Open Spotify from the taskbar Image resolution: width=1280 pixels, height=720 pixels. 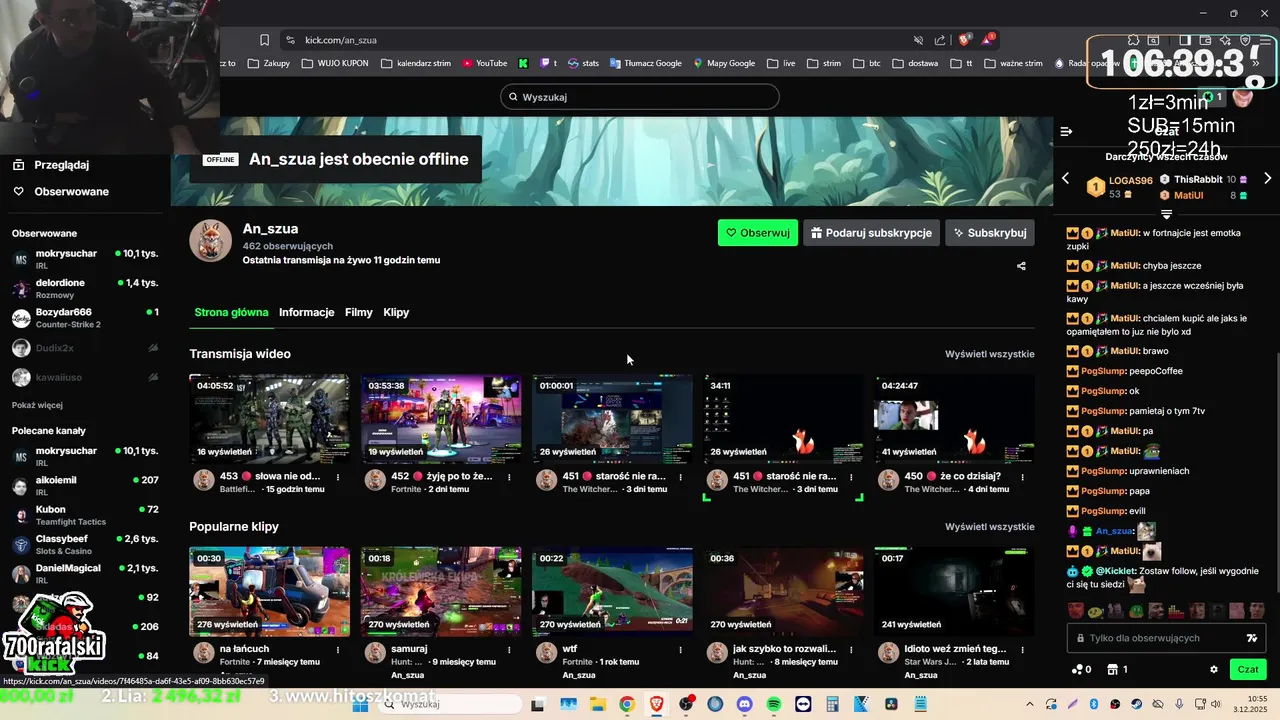pos(773,704)
